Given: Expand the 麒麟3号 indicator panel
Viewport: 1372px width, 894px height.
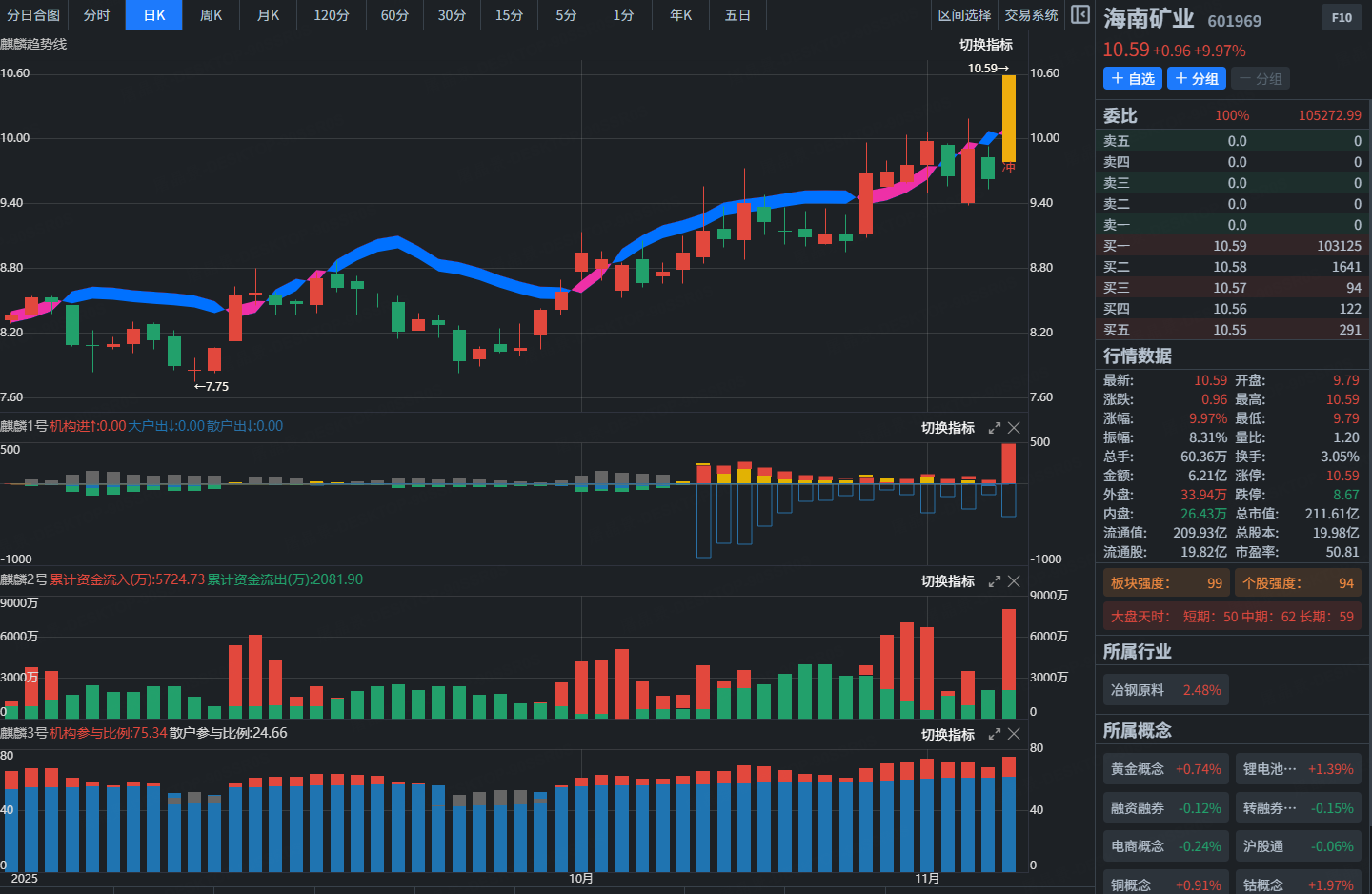Looking at the screenshot, I should pyautogui.click(x=995, y=735).
